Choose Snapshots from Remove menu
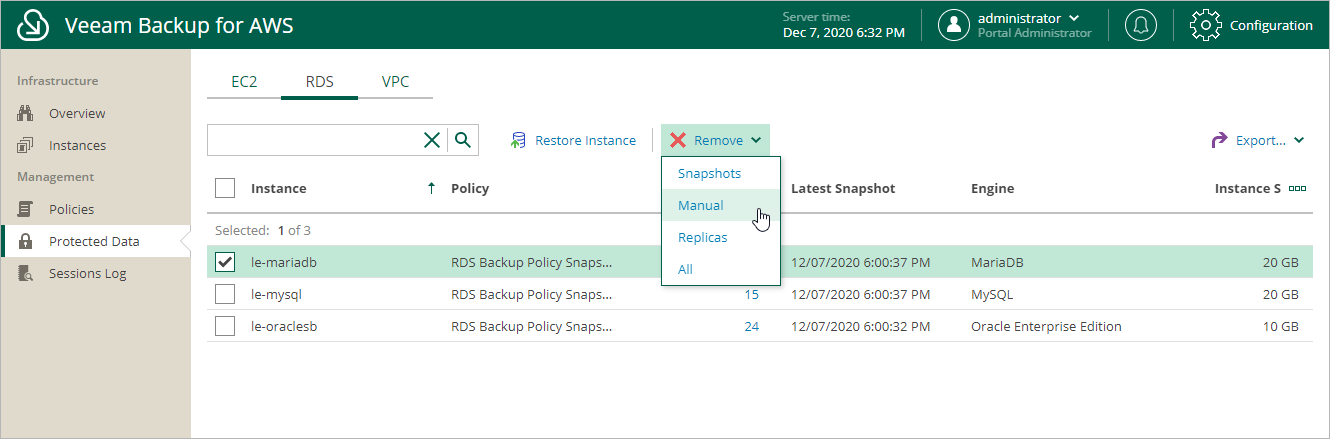Screen dimensions: 1330x439 tap(720, 173)
